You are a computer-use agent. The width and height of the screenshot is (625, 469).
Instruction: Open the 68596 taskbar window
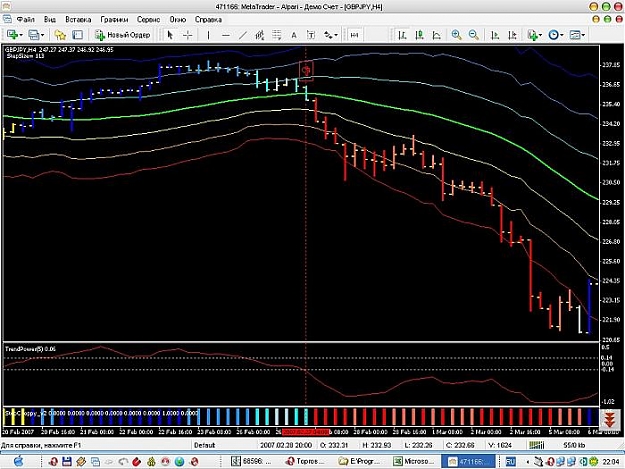[x=252, y=461]
